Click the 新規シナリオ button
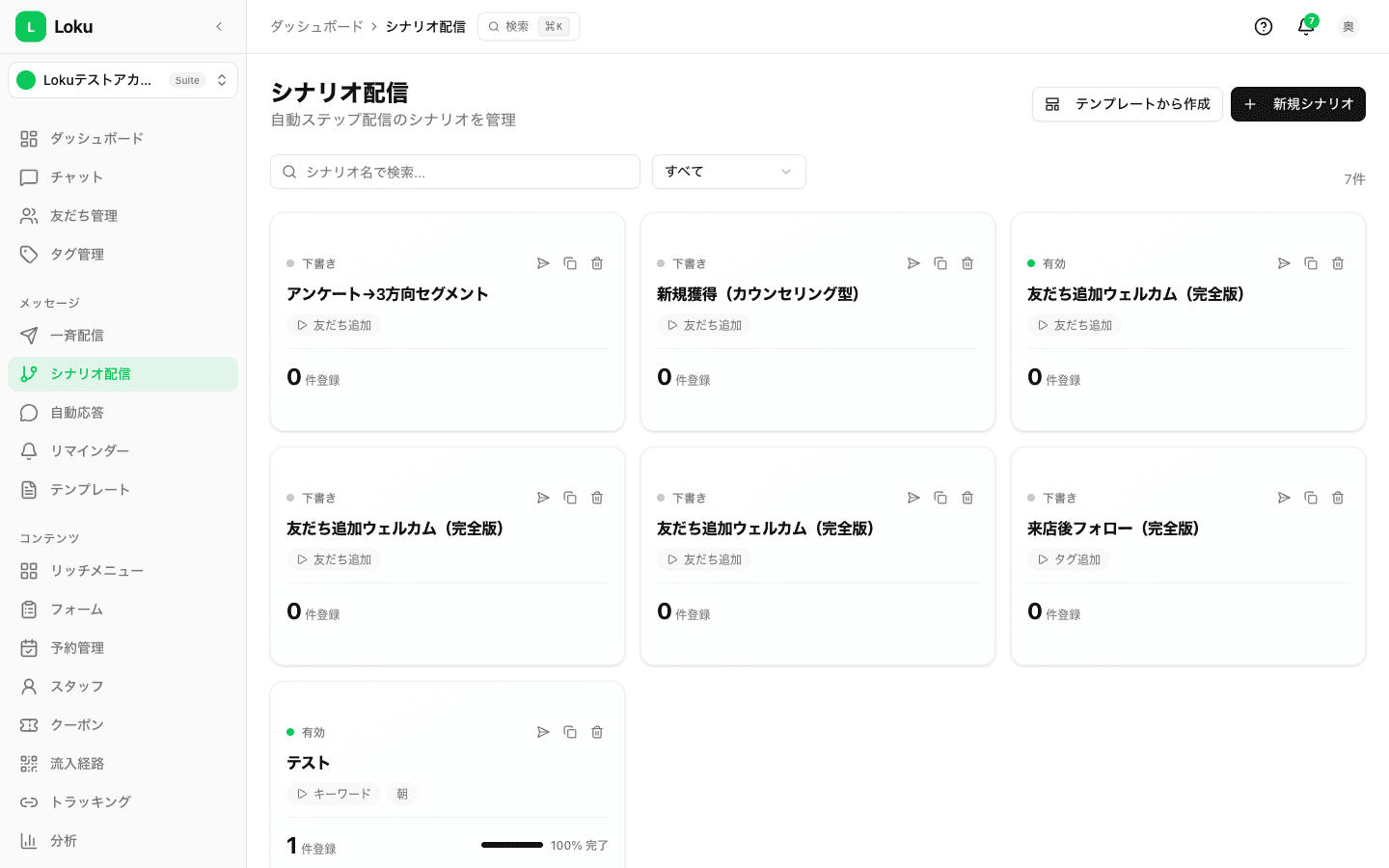The image size is (1389, 868). coord(1298,104)
